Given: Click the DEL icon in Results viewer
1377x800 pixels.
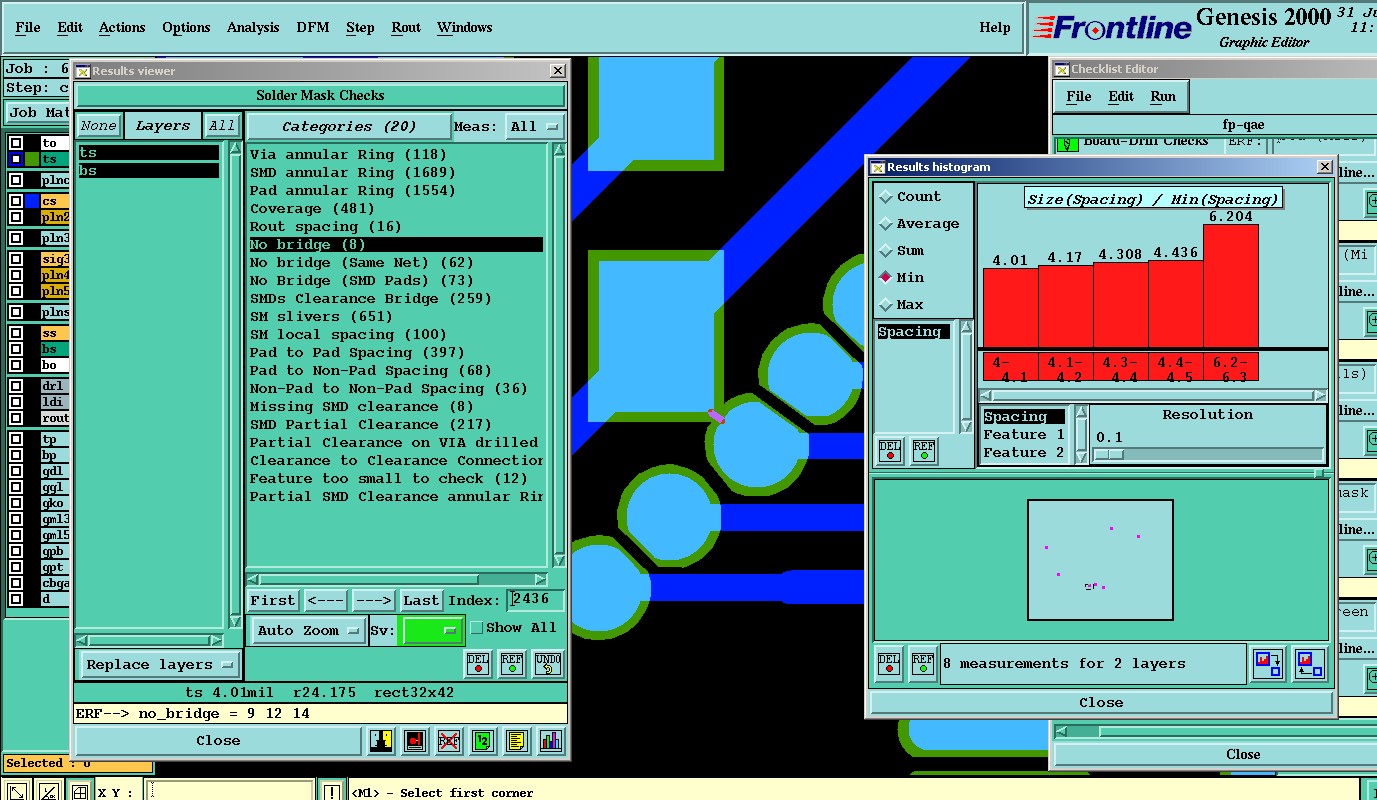Looking at the screenshot, I should [x=479, y=662].
